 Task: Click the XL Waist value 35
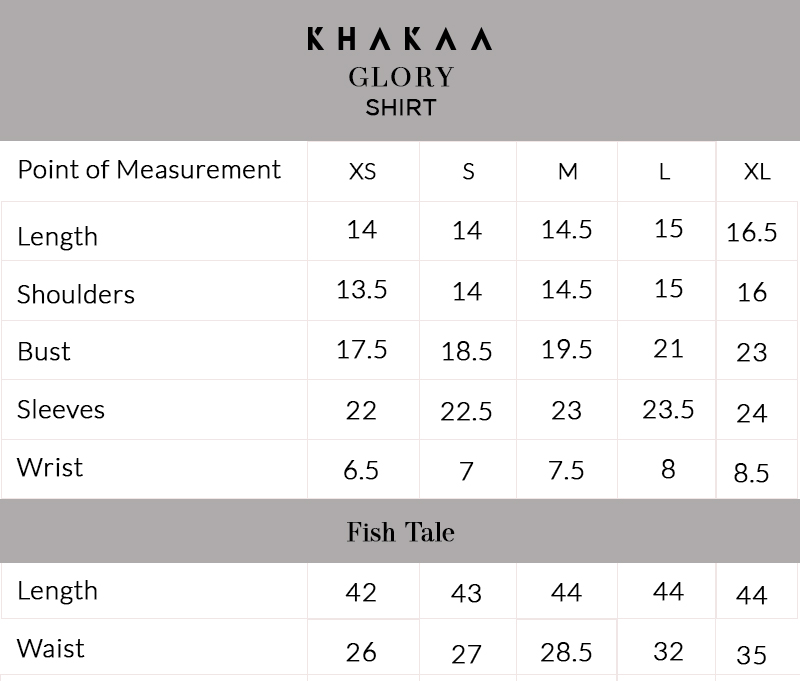(x=752, y=655)
